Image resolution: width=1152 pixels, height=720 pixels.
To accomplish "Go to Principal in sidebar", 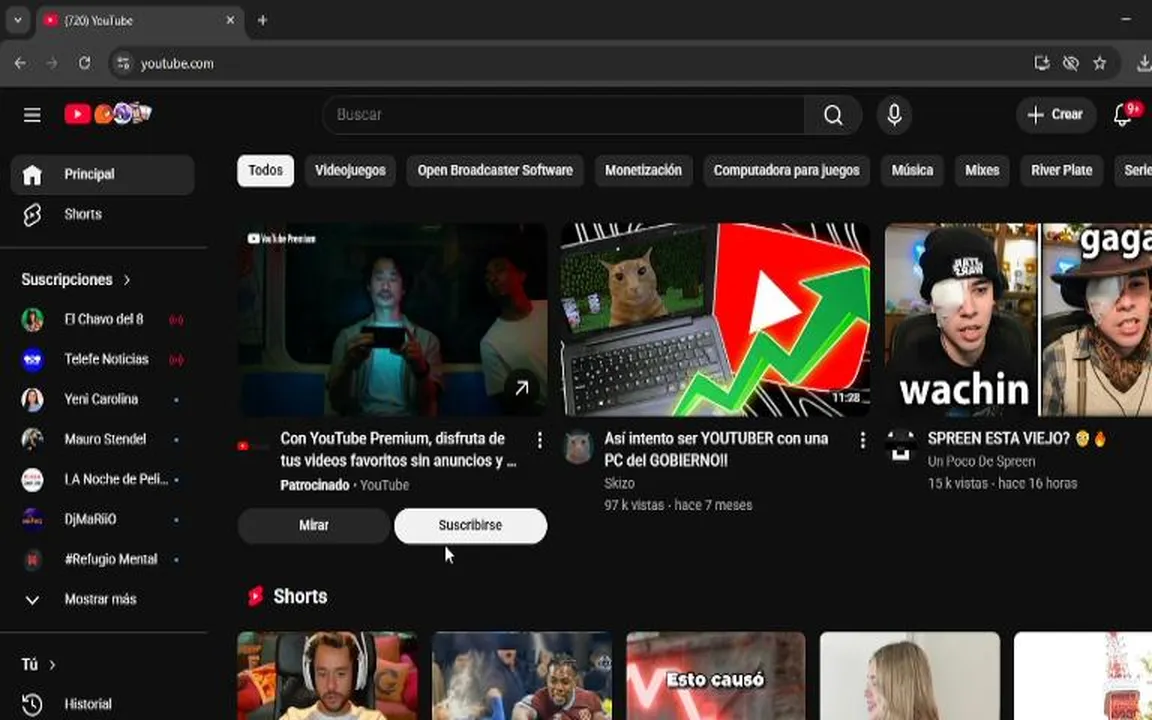I will 103,174.
